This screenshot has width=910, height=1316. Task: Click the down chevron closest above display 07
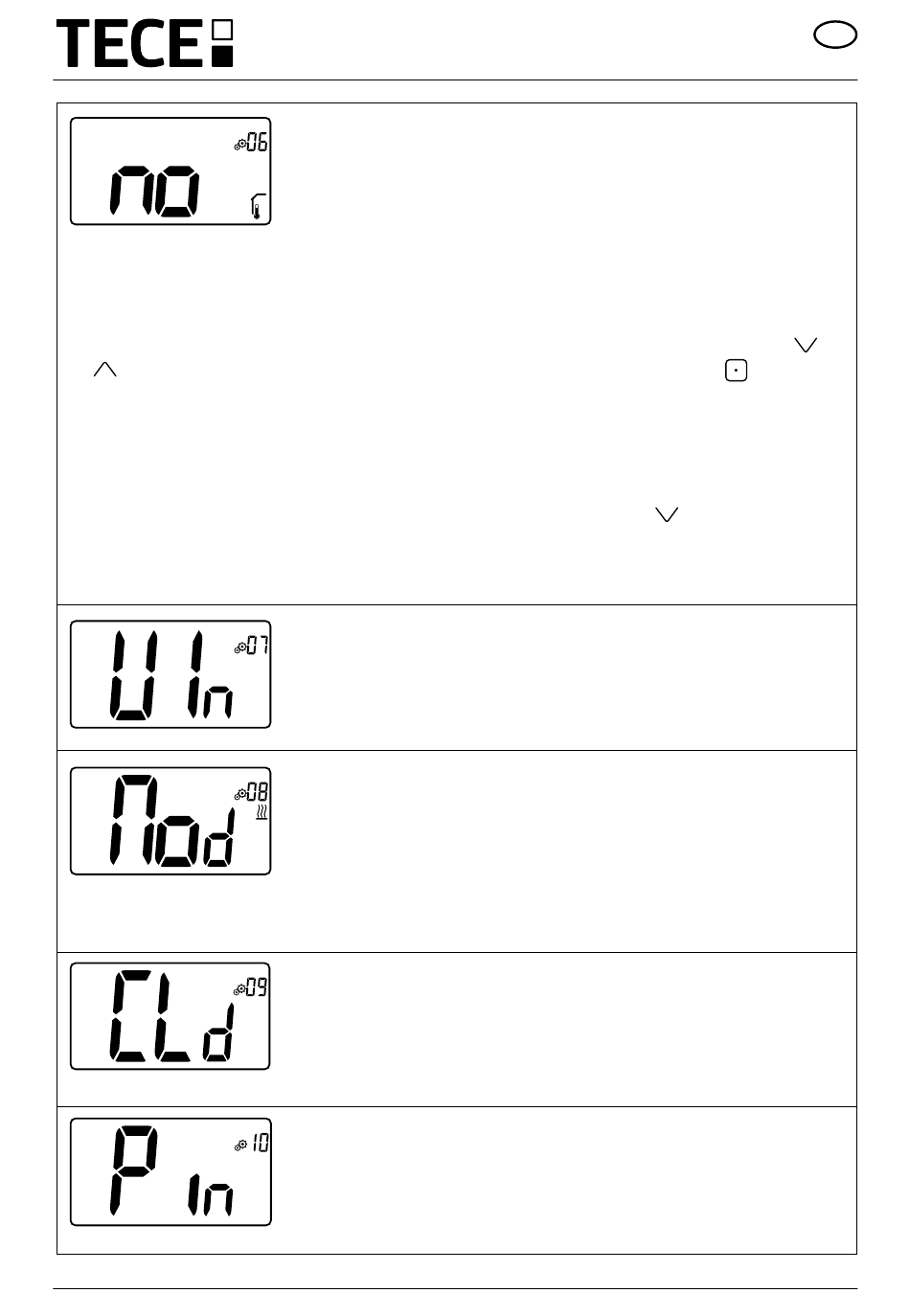pyautogui.click(x=667, y=515)
